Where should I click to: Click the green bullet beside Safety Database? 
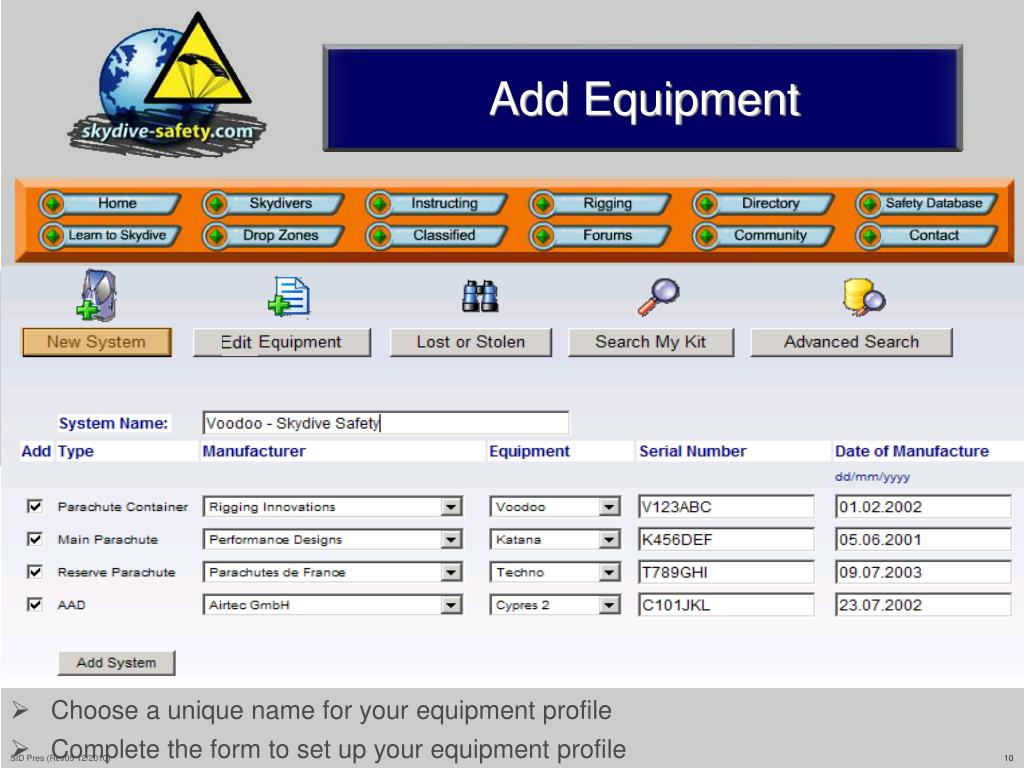[x=869, y=204]
